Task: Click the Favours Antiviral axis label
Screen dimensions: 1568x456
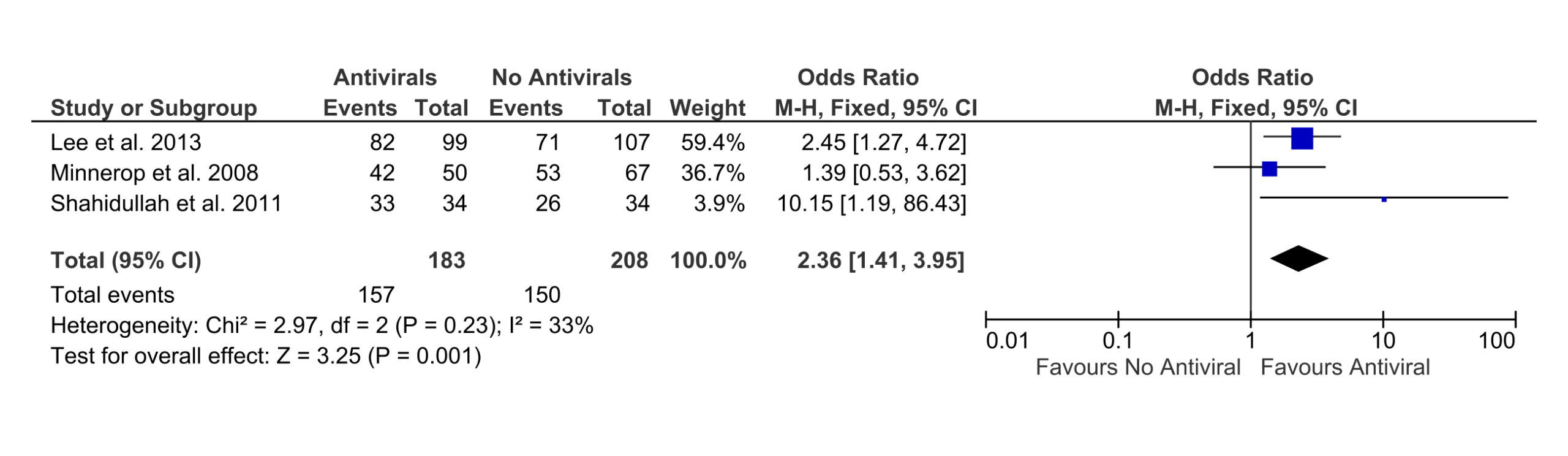Action: coord(1345,367)
